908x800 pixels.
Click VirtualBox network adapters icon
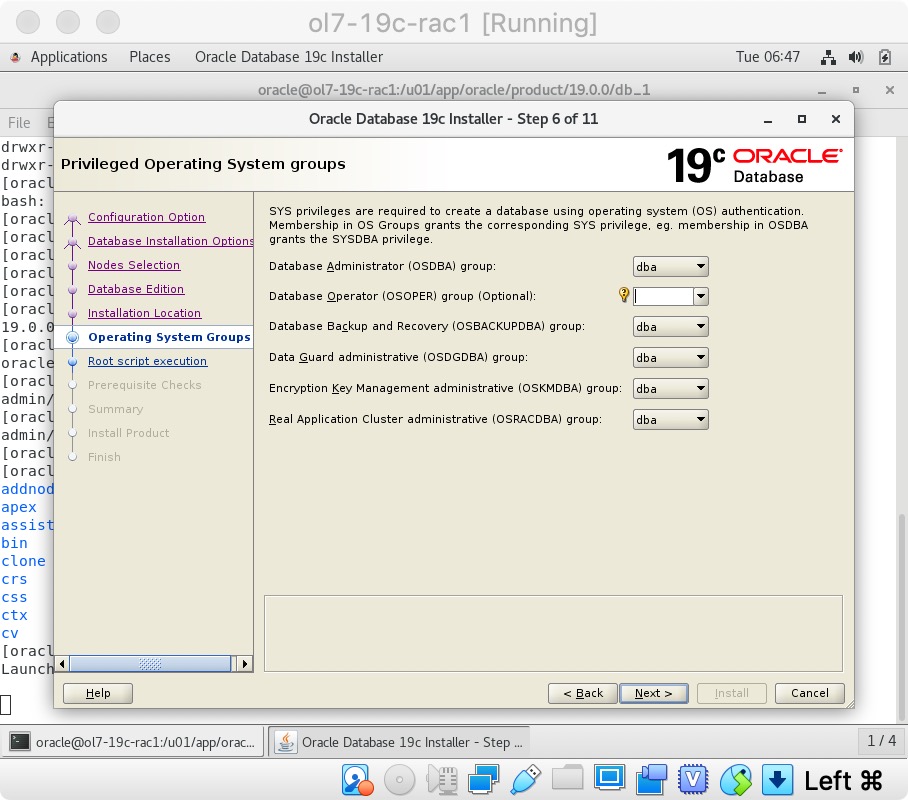pyautogui.click(x=484, y=780)
